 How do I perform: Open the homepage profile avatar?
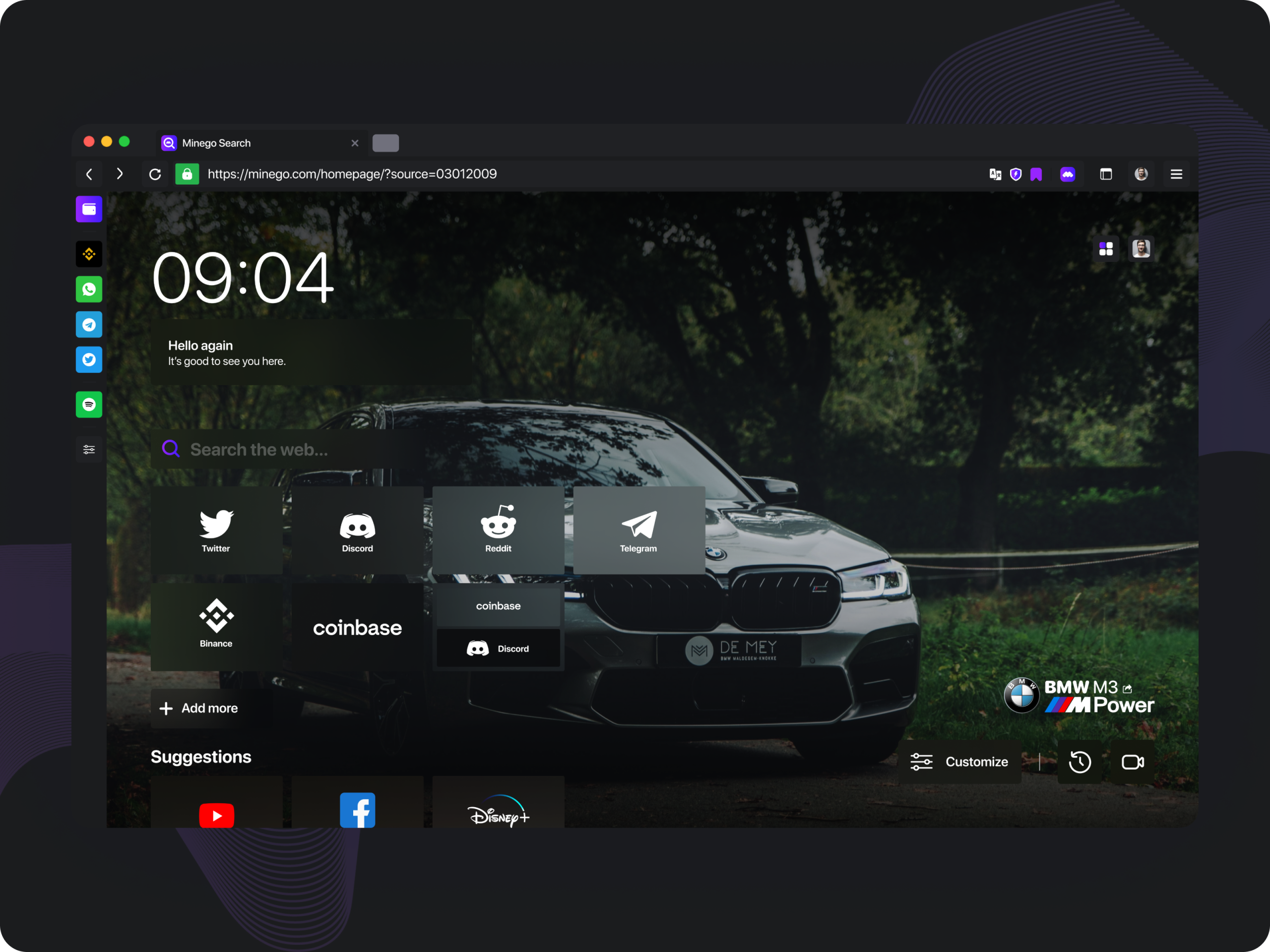[1141, 248]
